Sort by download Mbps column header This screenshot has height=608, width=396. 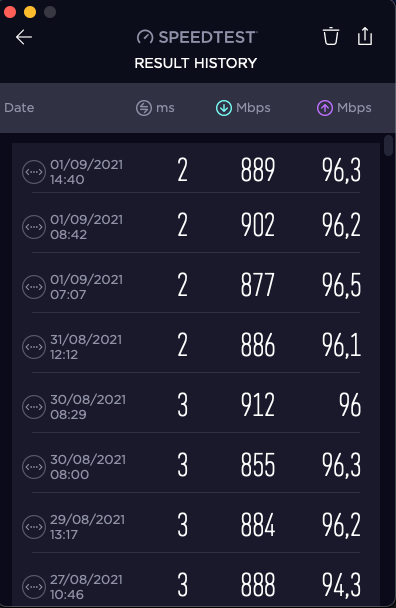click(243, 108)
